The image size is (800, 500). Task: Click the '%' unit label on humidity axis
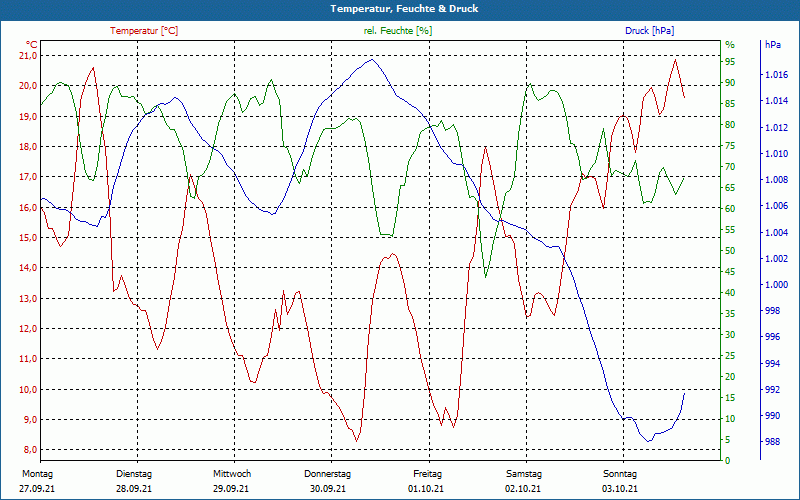coord(730,45)
